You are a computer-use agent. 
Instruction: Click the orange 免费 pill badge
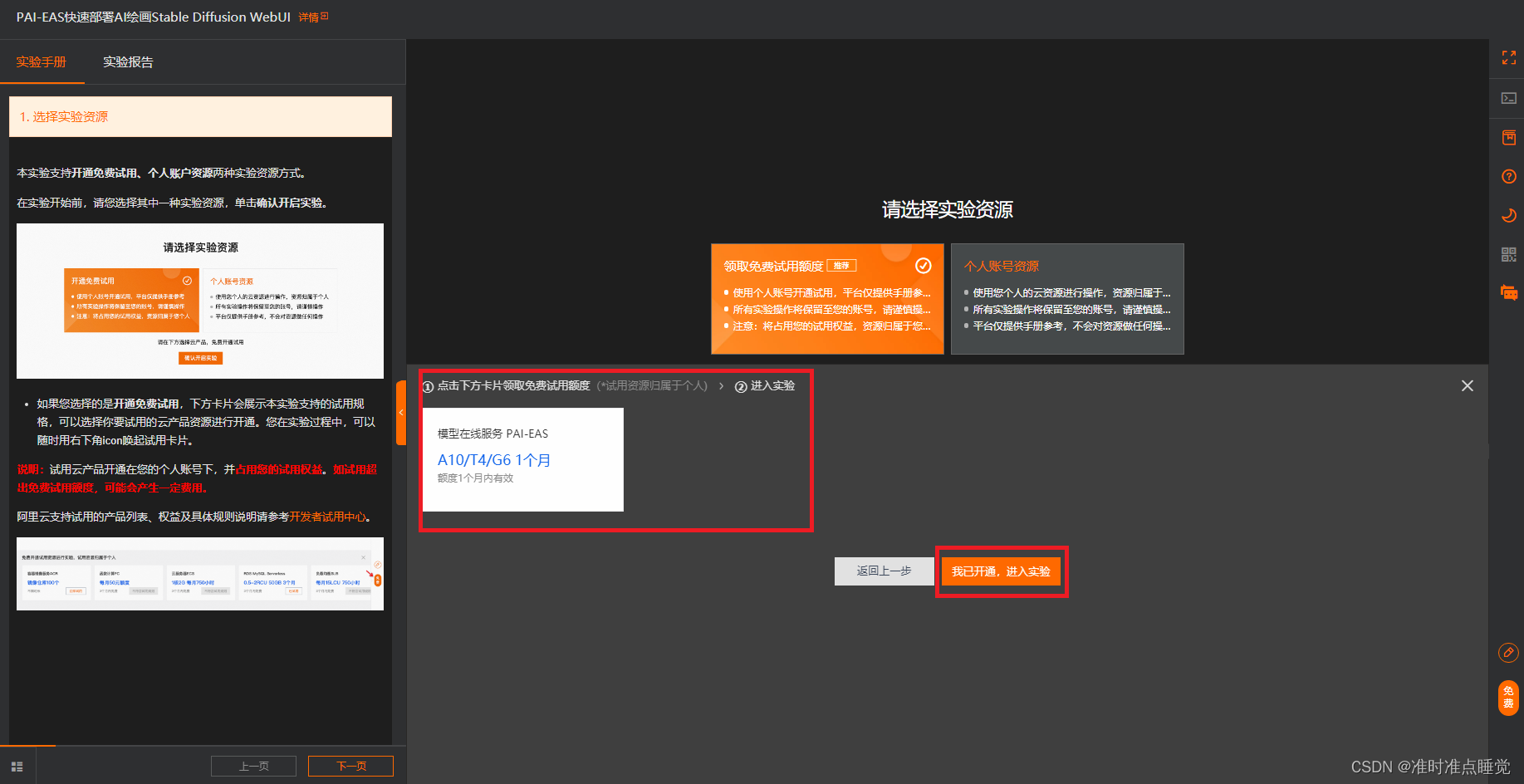(1508, 698)
